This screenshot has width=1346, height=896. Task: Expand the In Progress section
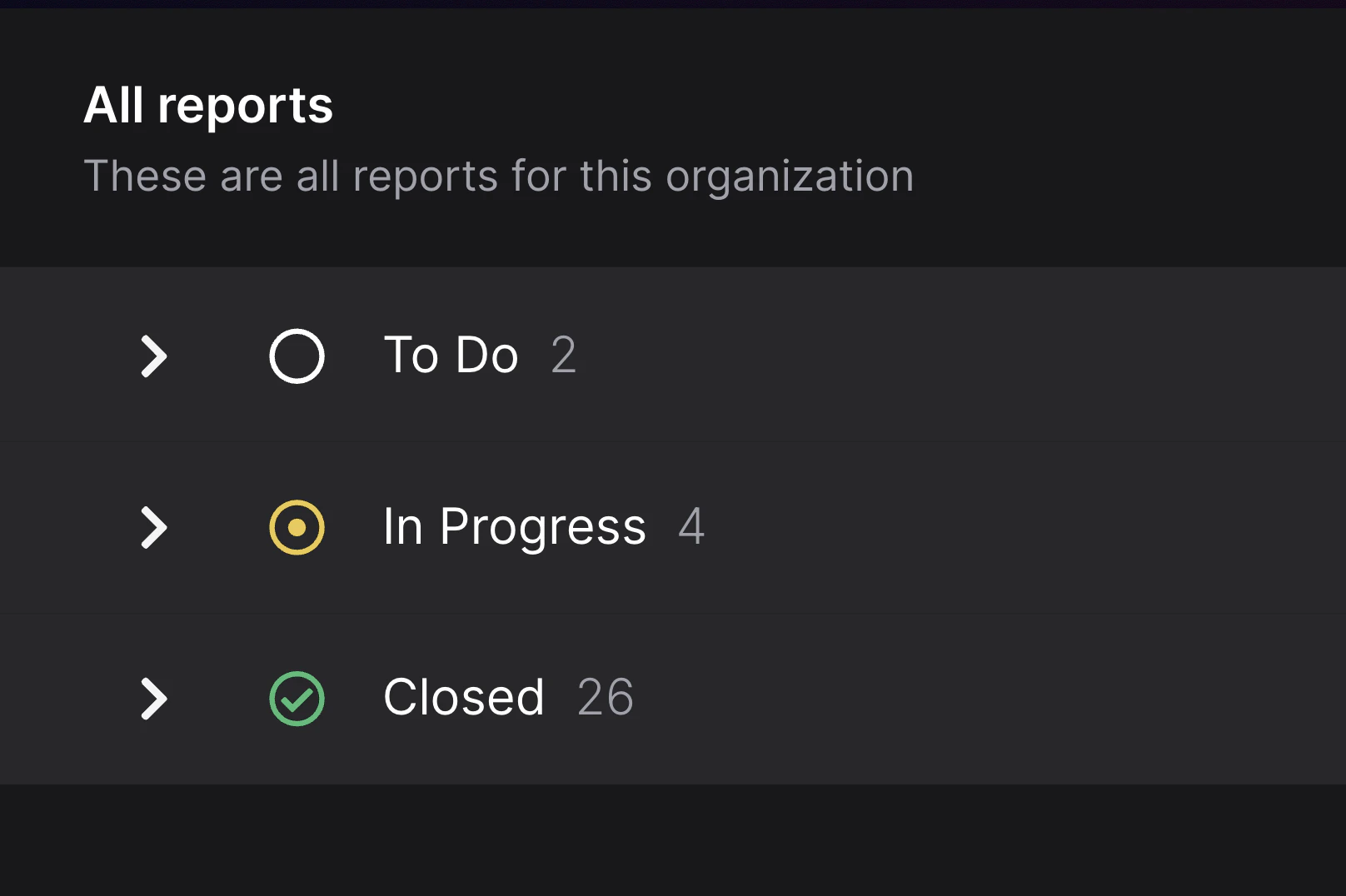pyautogui.click(x=154, y=526)
